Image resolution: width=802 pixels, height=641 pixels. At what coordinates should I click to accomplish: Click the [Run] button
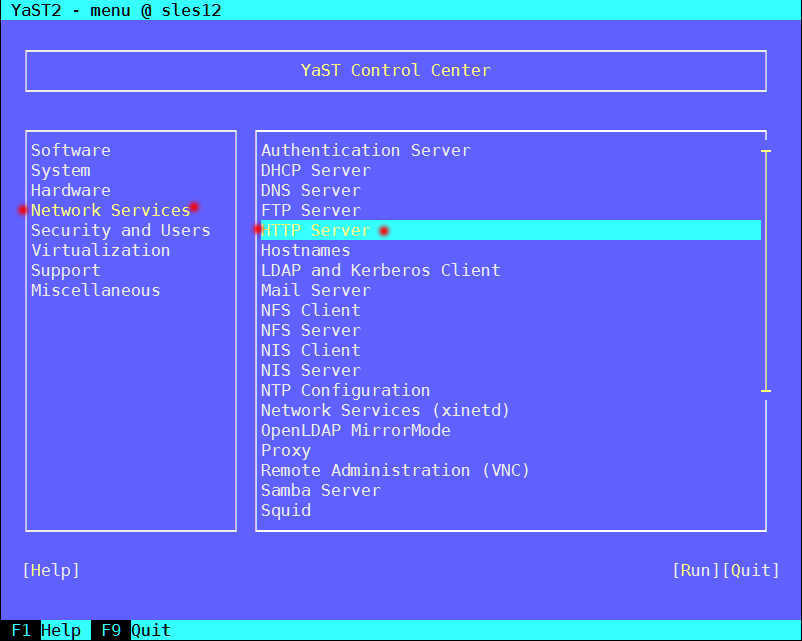click(696, 570)
